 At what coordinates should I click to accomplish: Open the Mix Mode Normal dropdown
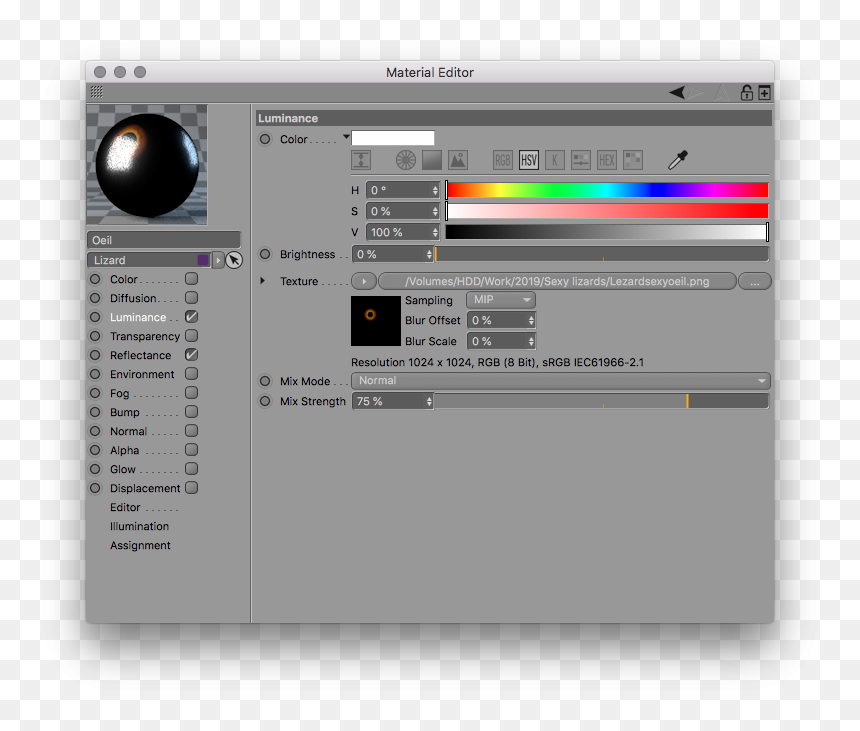click(561, 381)
